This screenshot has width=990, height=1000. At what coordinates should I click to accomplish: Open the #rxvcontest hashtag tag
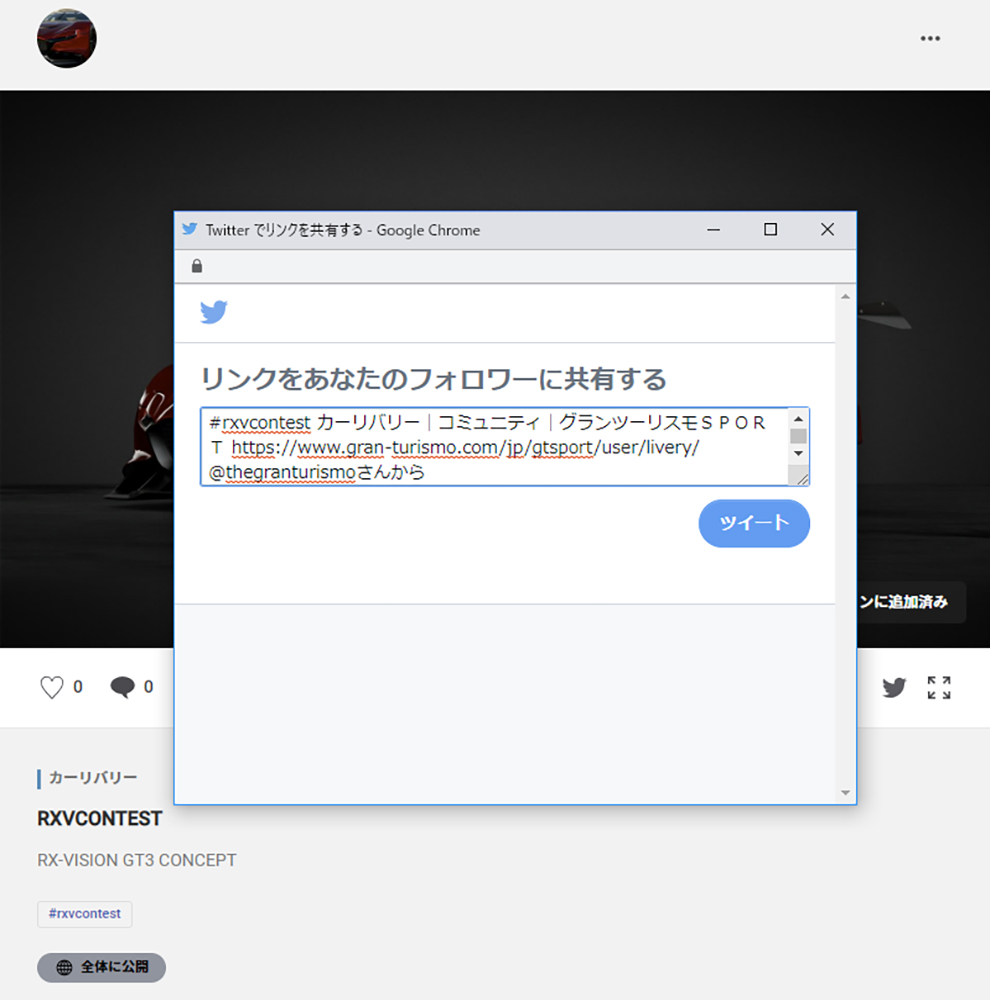click(x=85, y=914)
